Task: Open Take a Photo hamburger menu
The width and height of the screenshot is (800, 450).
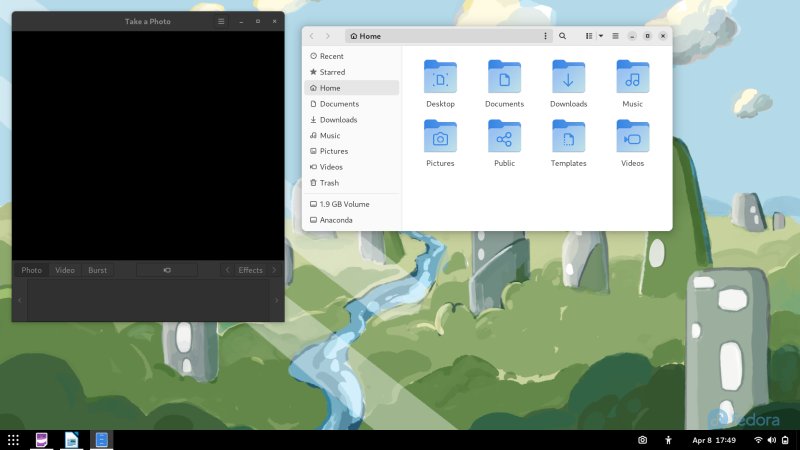Action: tap(221, 21)
